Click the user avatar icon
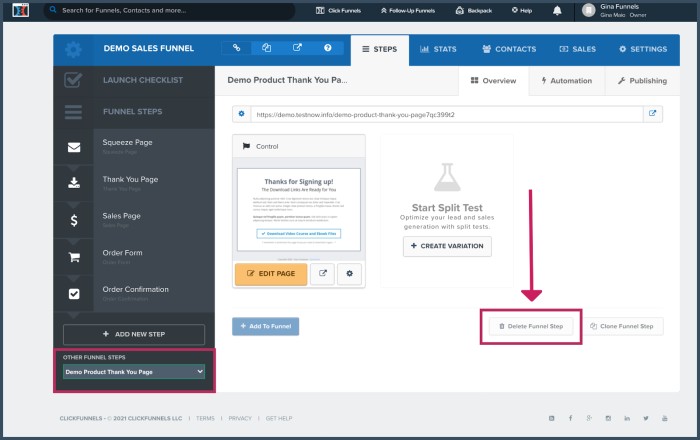700x440 pixels. pyautogui.click(x=589, y=10)
